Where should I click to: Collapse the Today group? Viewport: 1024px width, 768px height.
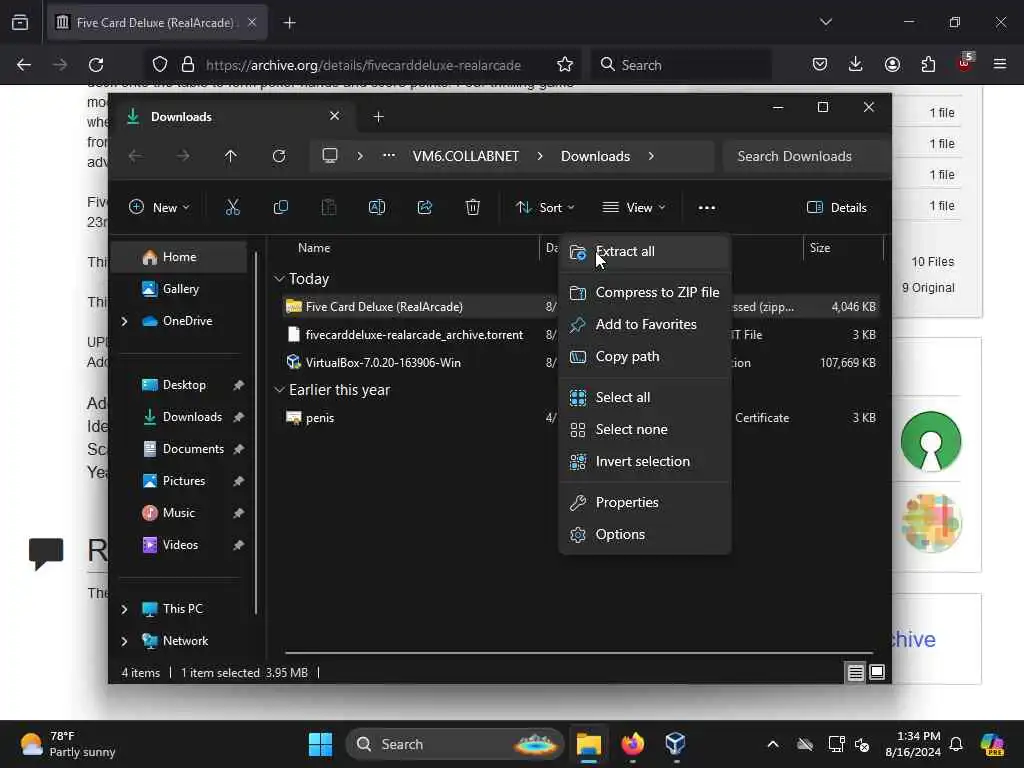[279, 279]
